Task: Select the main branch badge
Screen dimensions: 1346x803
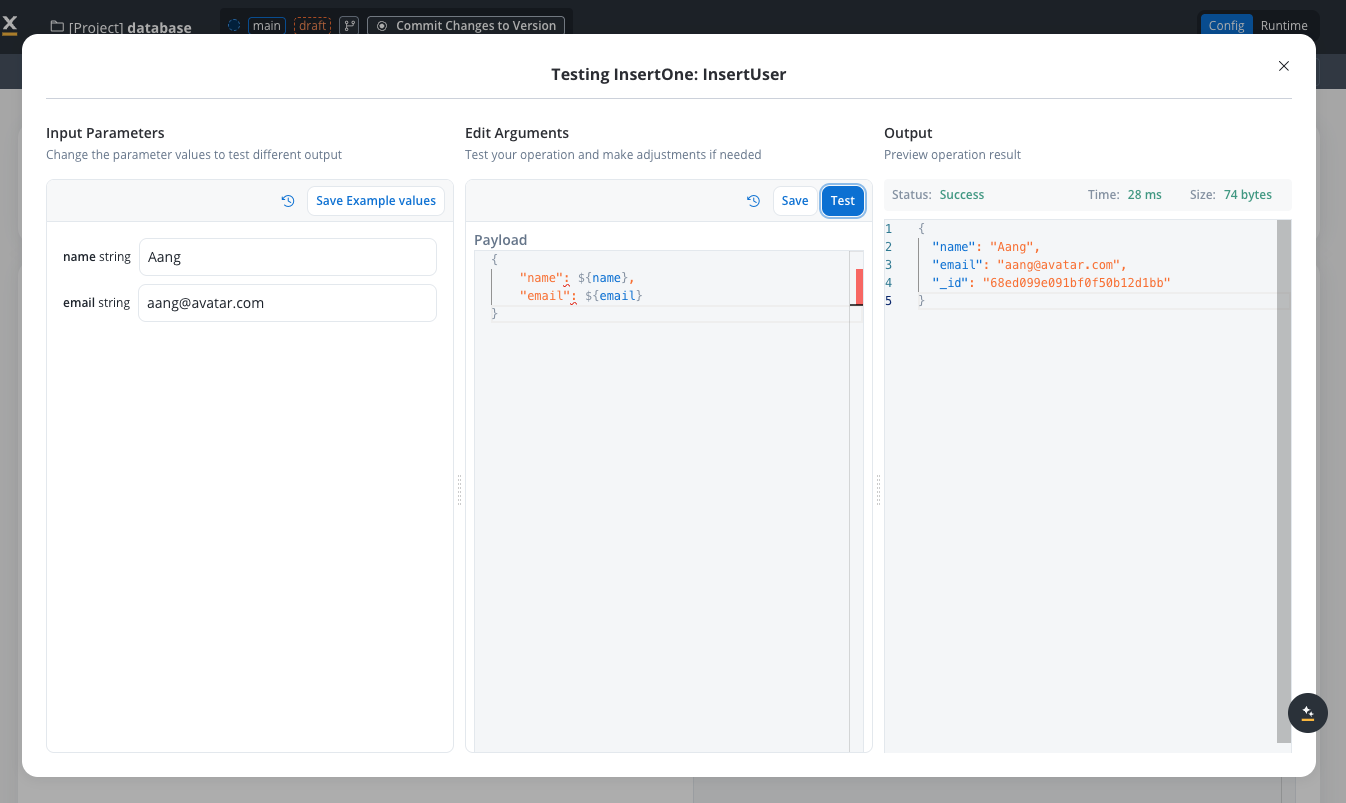Action: point(267,26)
